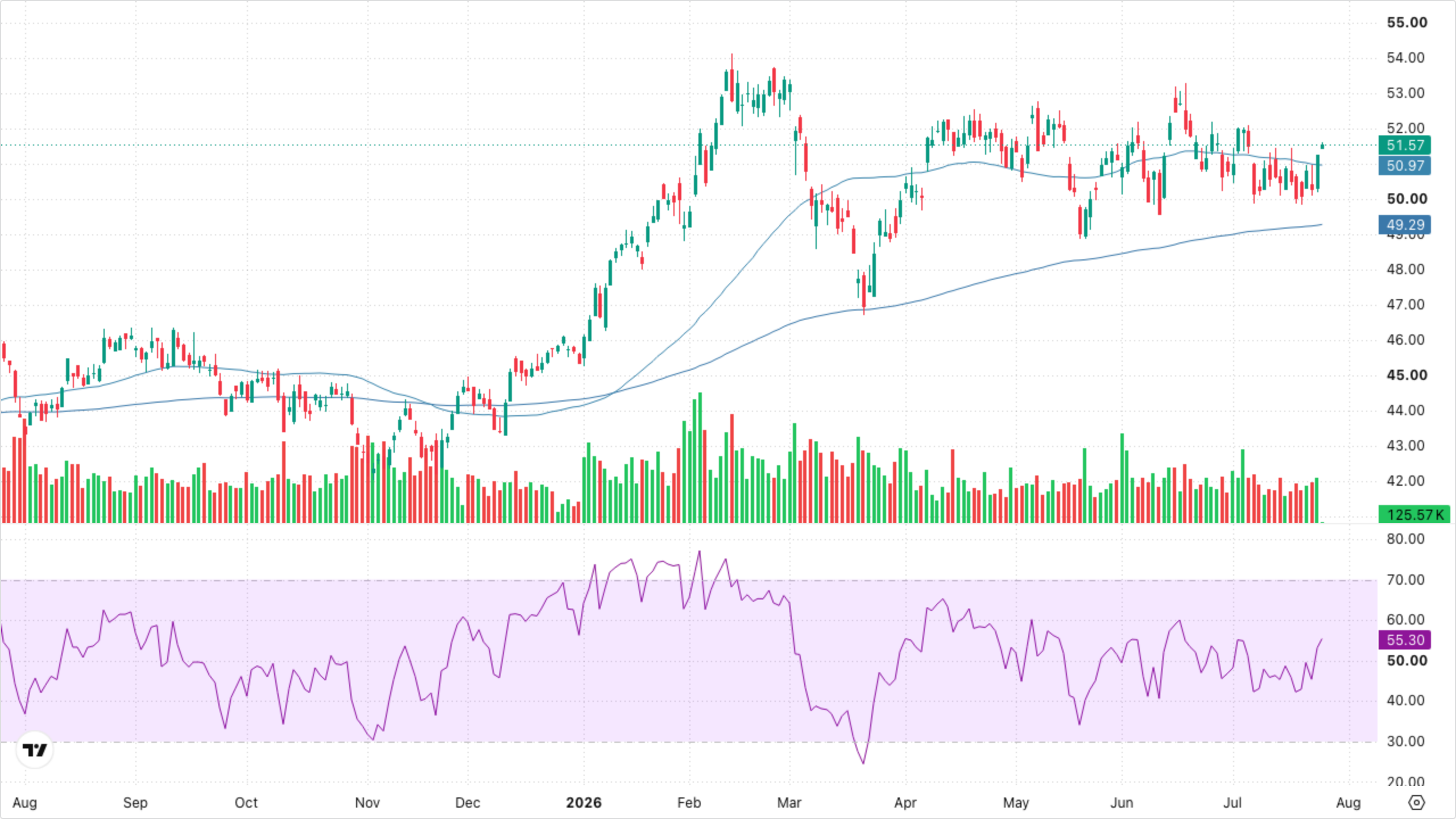Select the 70.00 overbought level on RSI scale
Image resolution: width=1456 pixels, height=819 pixels.
1405,580
